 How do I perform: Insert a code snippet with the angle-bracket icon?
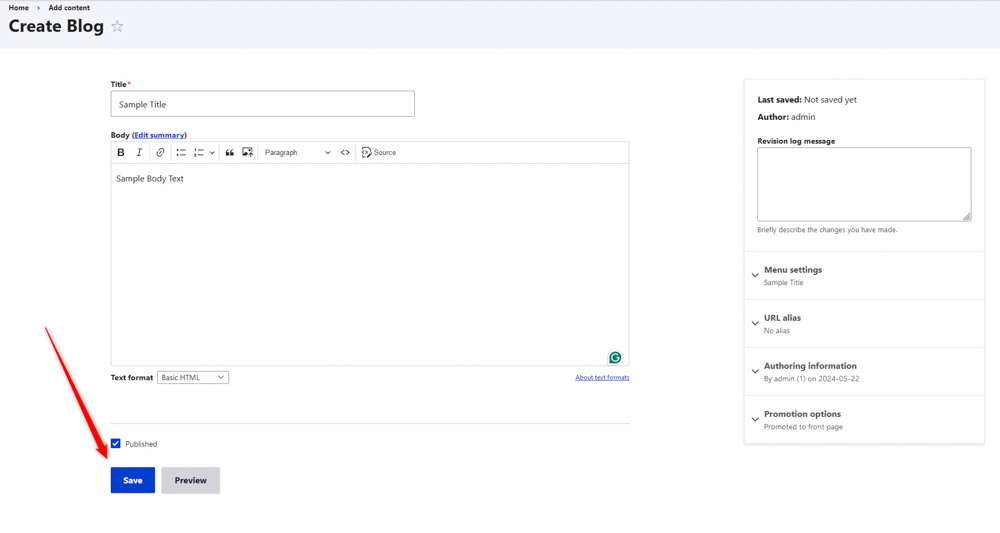345,152
